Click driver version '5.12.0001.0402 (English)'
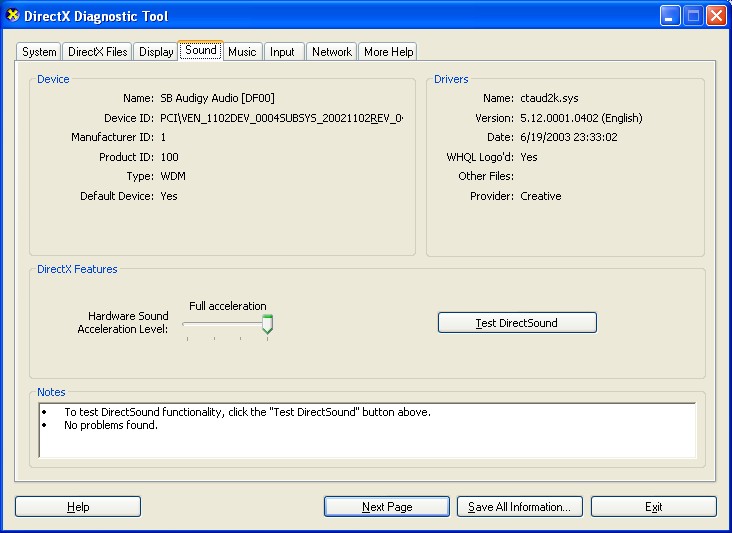Viewport: 732px width, 533px height. pyautogui.click(x=581, y=118)
